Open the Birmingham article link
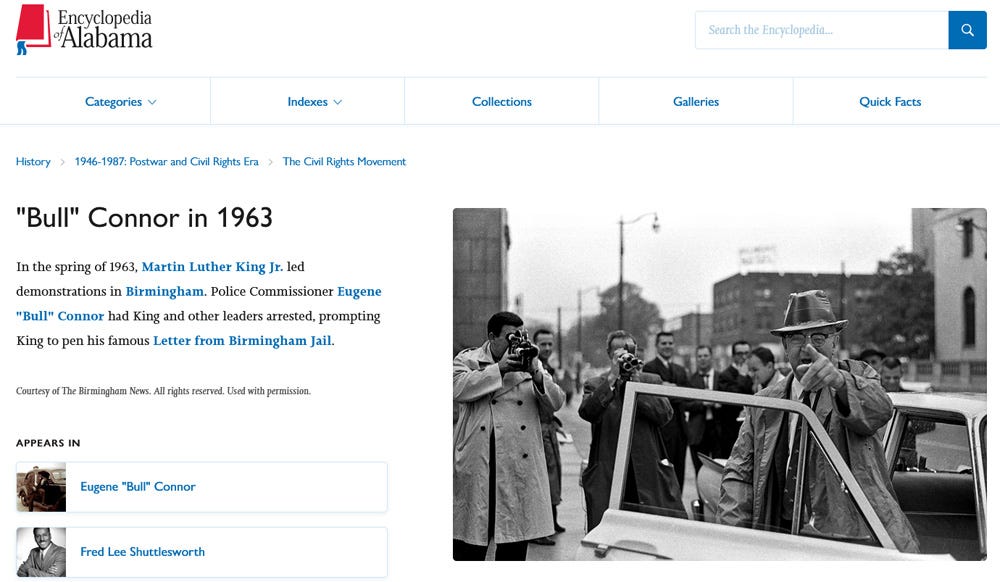This screenshot has height=582, width=1000. pos(165,291)
